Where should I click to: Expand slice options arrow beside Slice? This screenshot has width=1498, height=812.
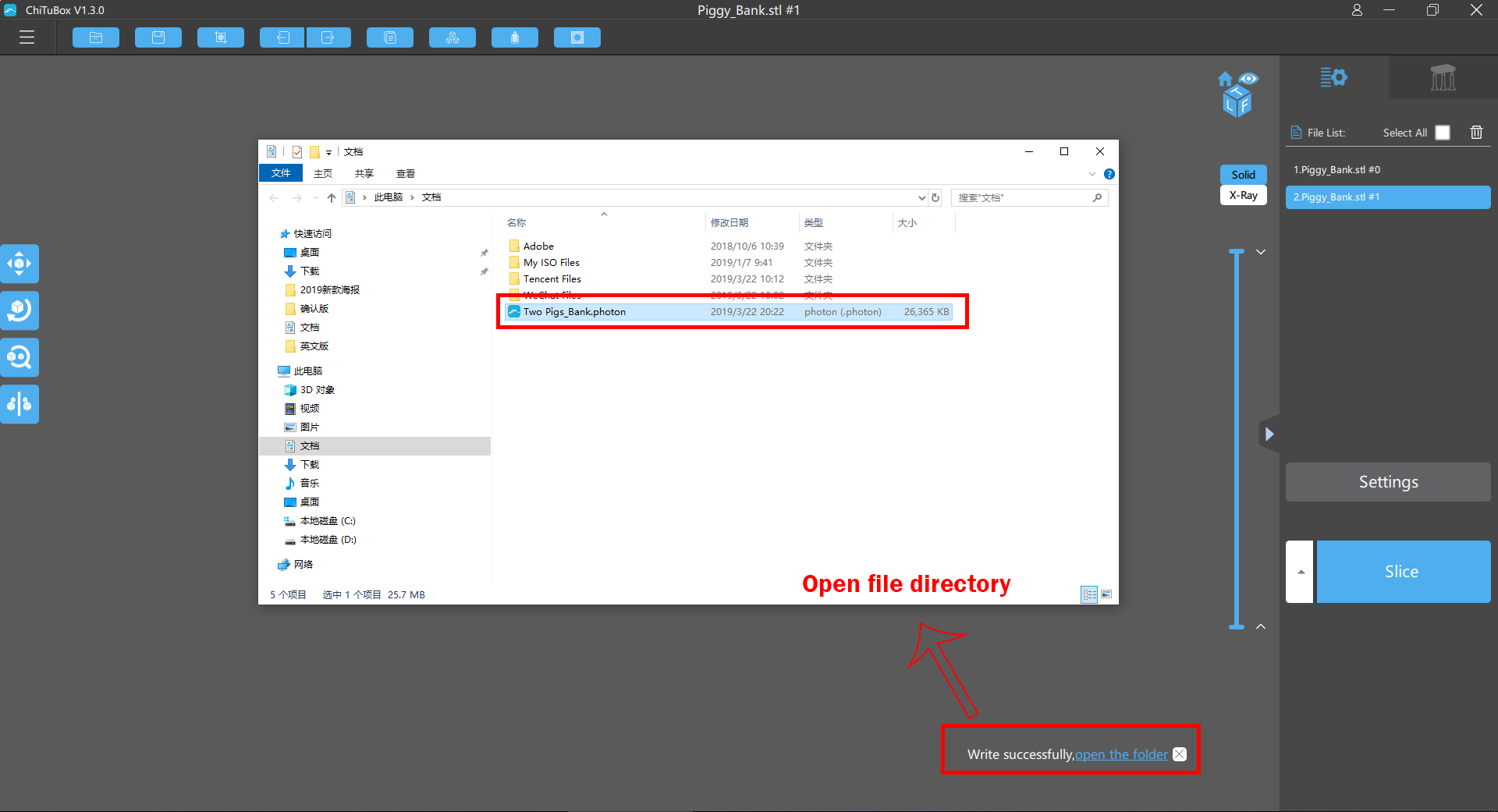tap(1300, 572)
